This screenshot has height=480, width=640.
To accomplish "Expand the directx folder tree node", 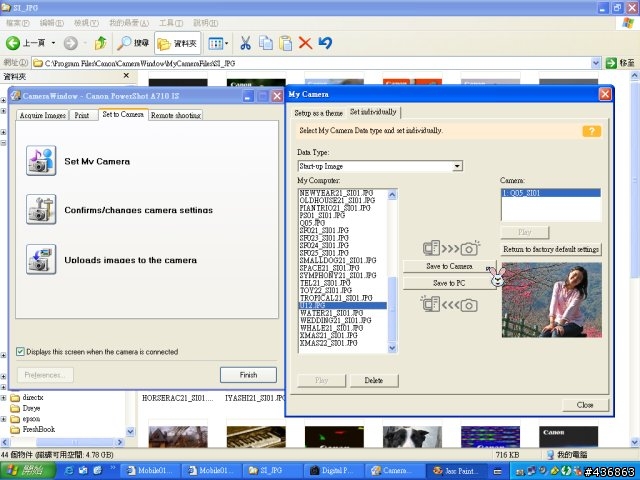I will pyautogui.click(x=3, y=397).
